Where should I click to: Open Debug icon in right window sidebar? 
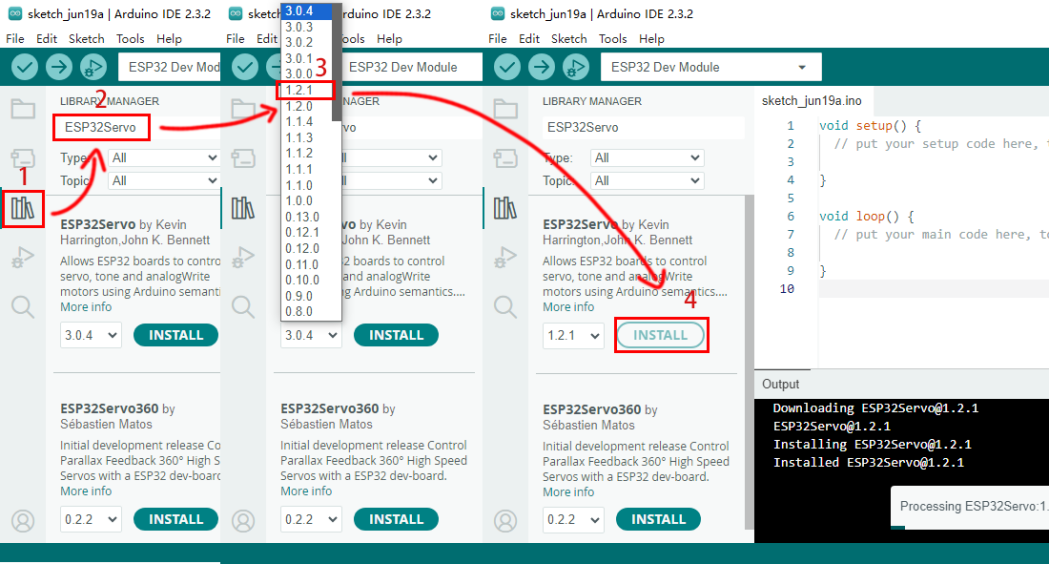505,258
